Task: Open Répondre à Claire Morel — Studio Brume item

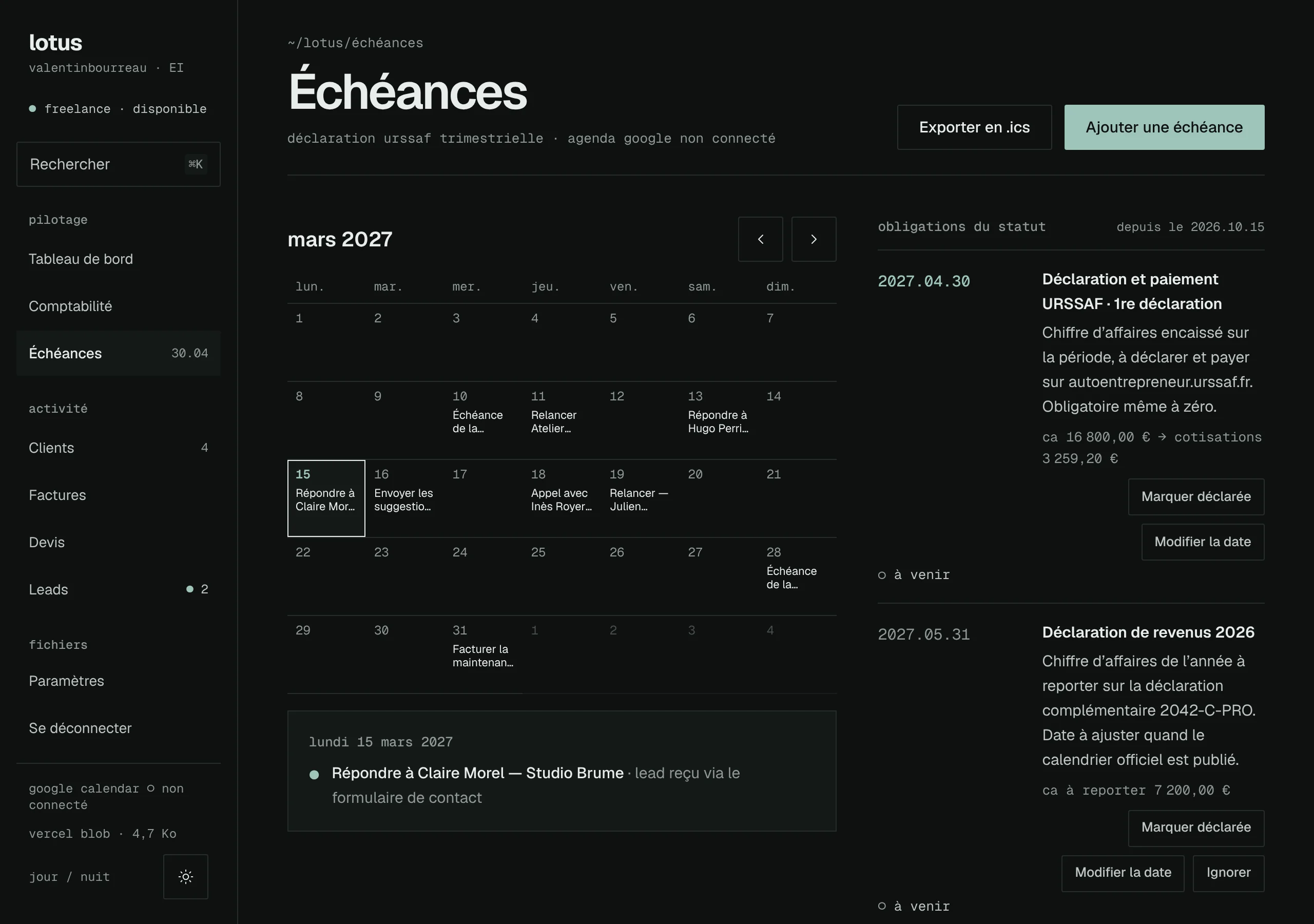Action: (x=477, y=773)
